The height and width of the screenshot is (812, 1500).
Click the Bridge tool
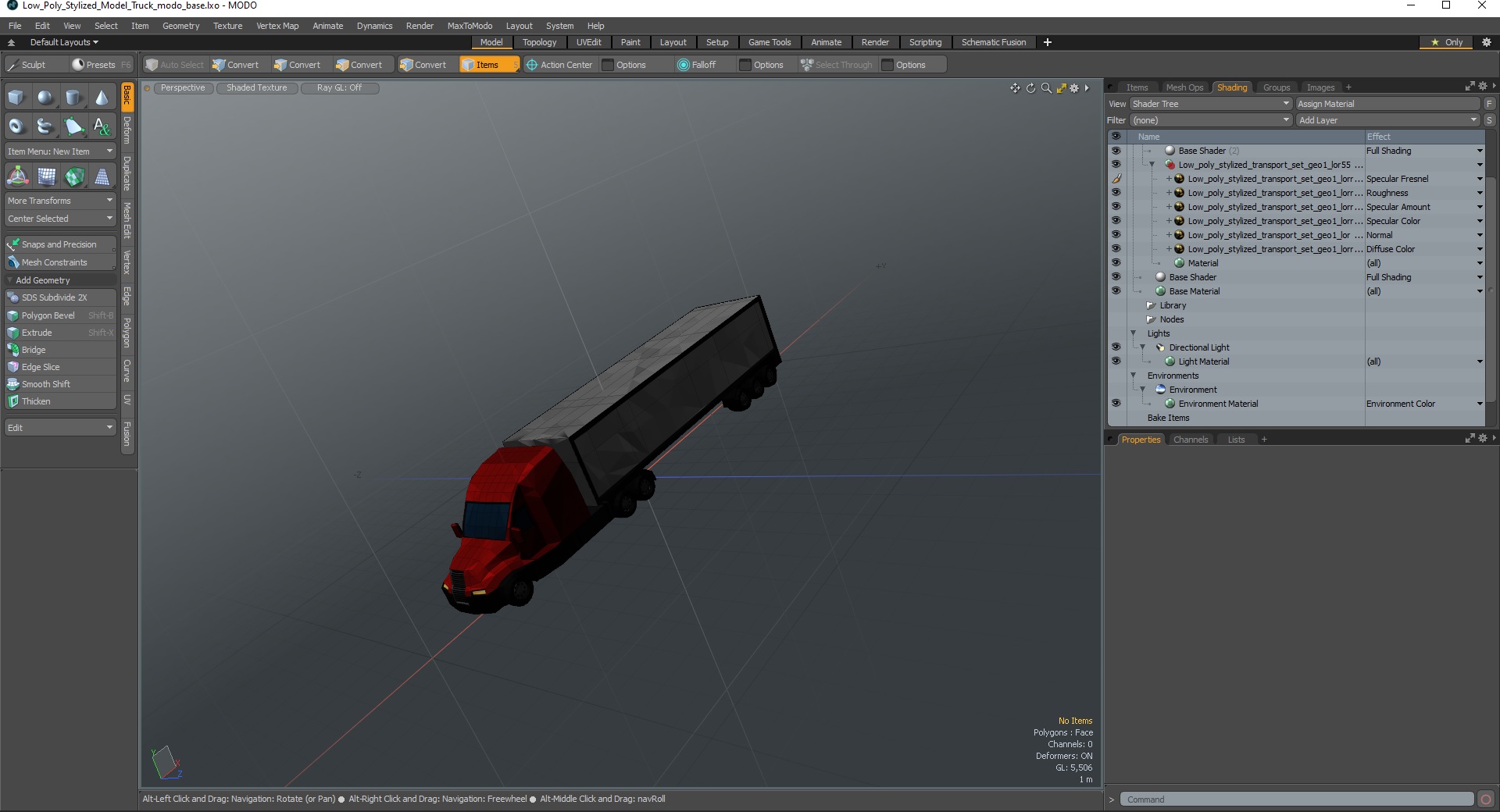coord(60,350)
